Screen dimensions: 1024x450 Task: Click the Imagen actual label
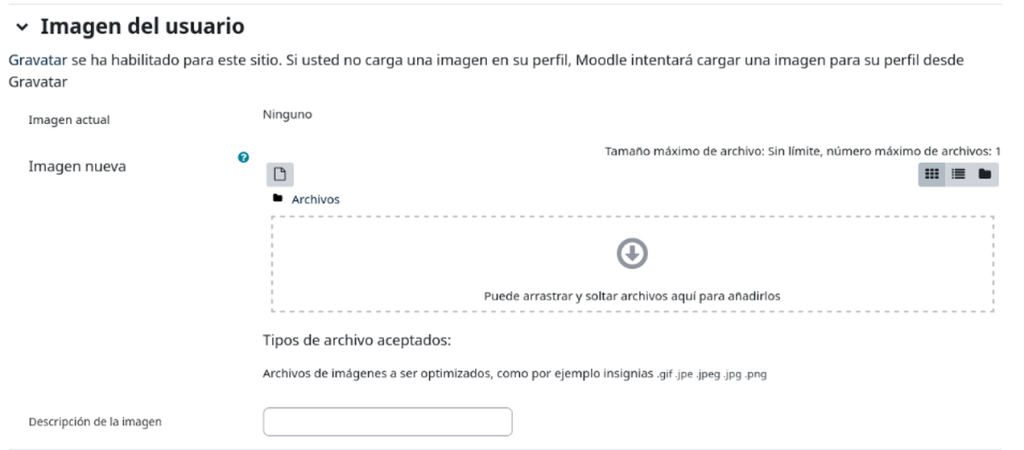point(69,120)
